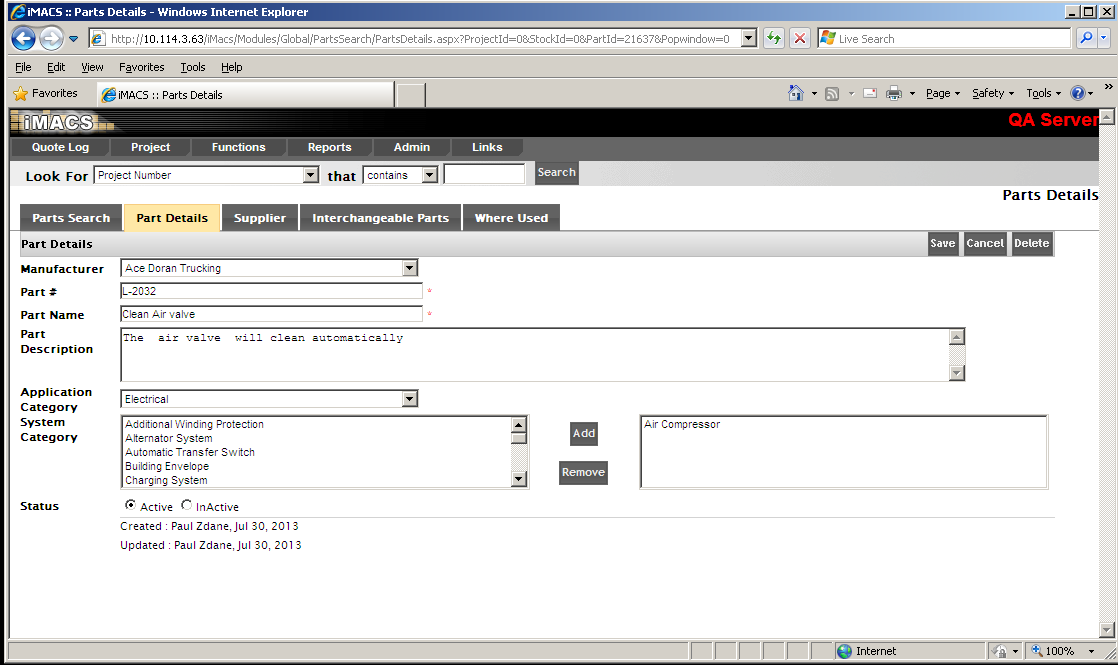Click the IE Back navigation arrow
Viewport: 1118px width, 665px height.
click(x=24, y=39)
